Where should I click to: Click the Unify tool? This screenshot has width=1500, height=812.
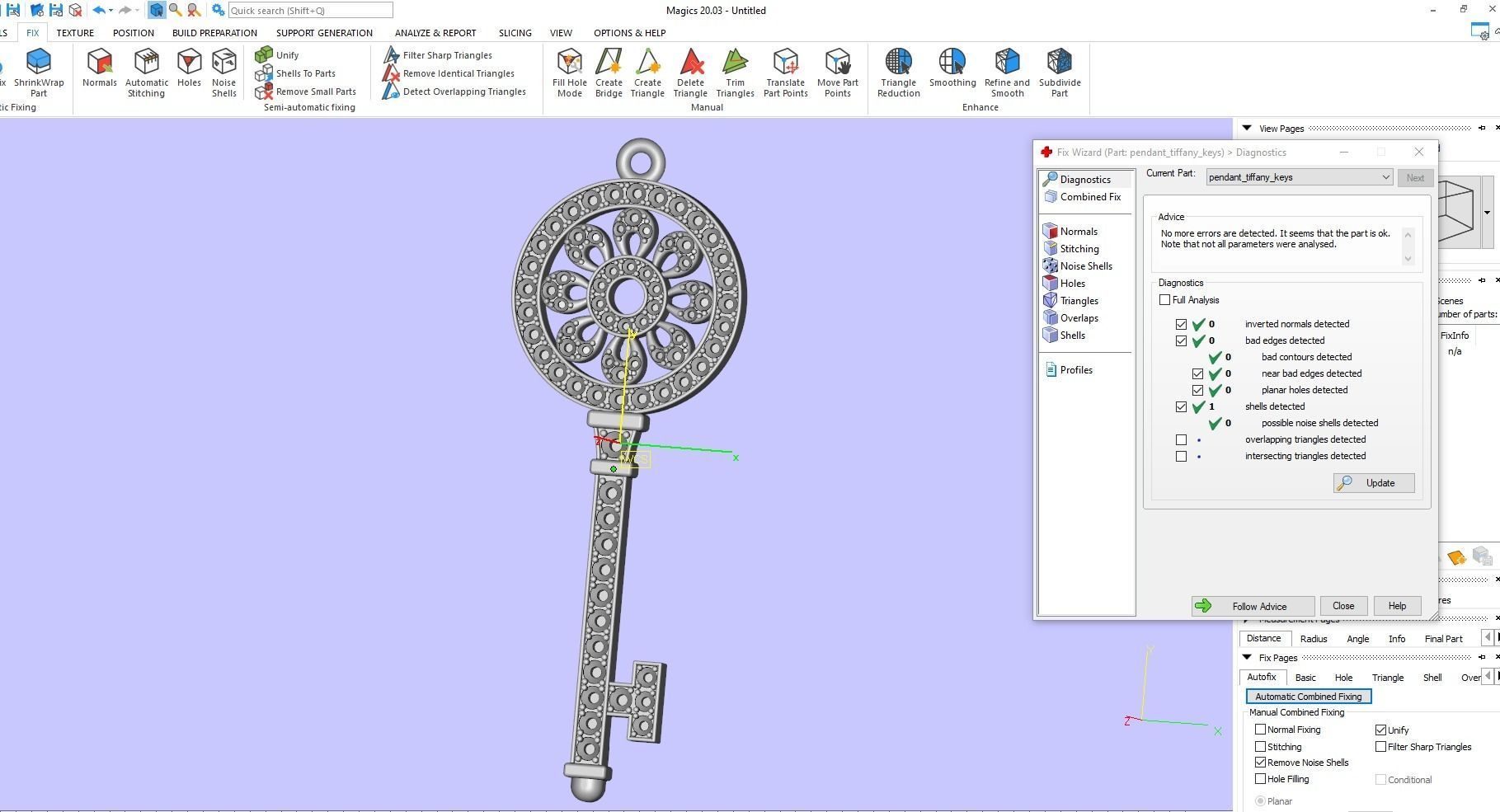pos(277,55)
